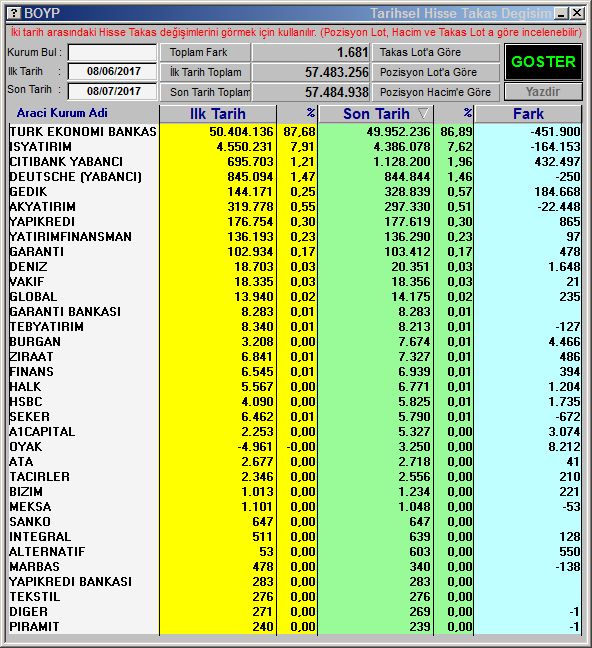Select the TEKSTIL row
The image size is (592, 648).
coord(295,597)
